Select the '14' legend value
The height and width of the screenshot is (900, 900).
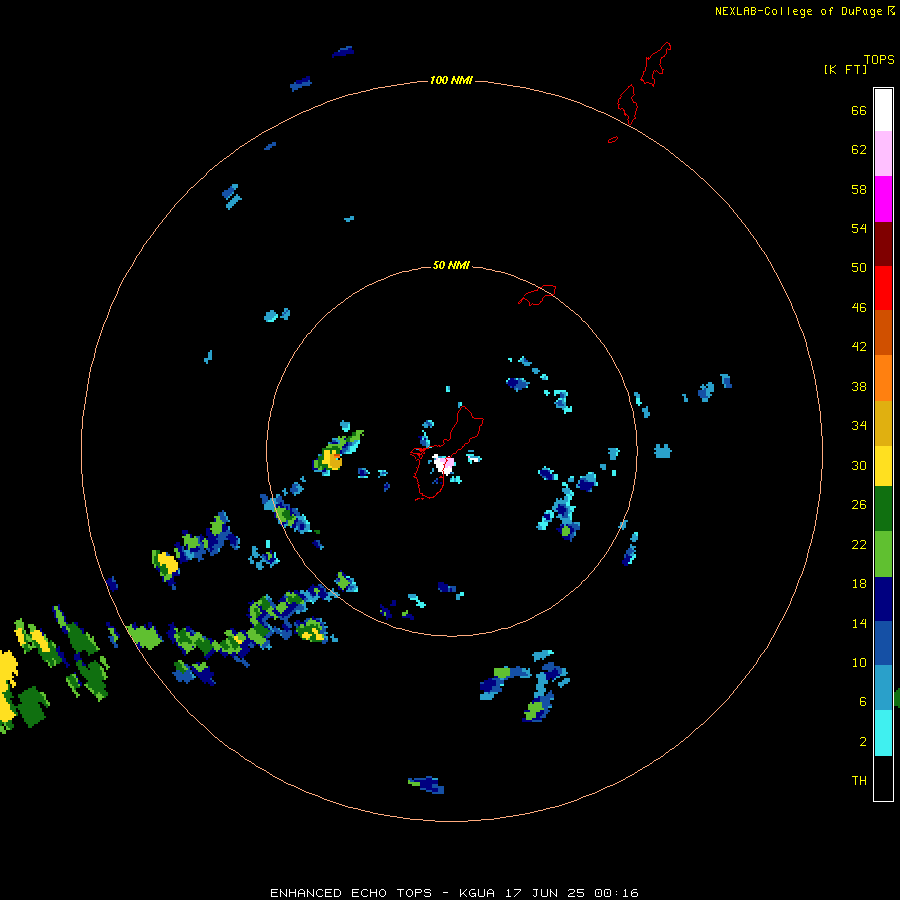tap(859, 623)
